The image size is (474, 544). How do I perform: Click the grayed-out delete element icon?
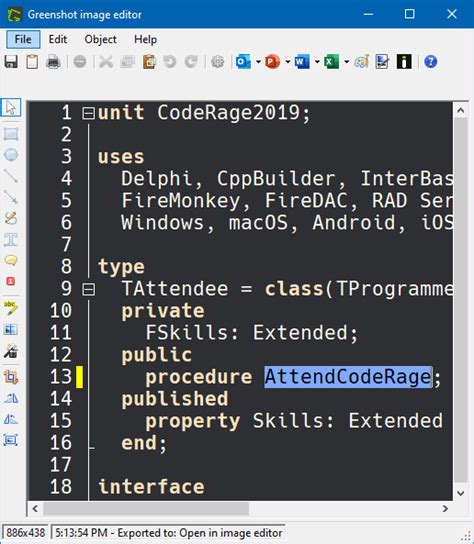point(80,62)
